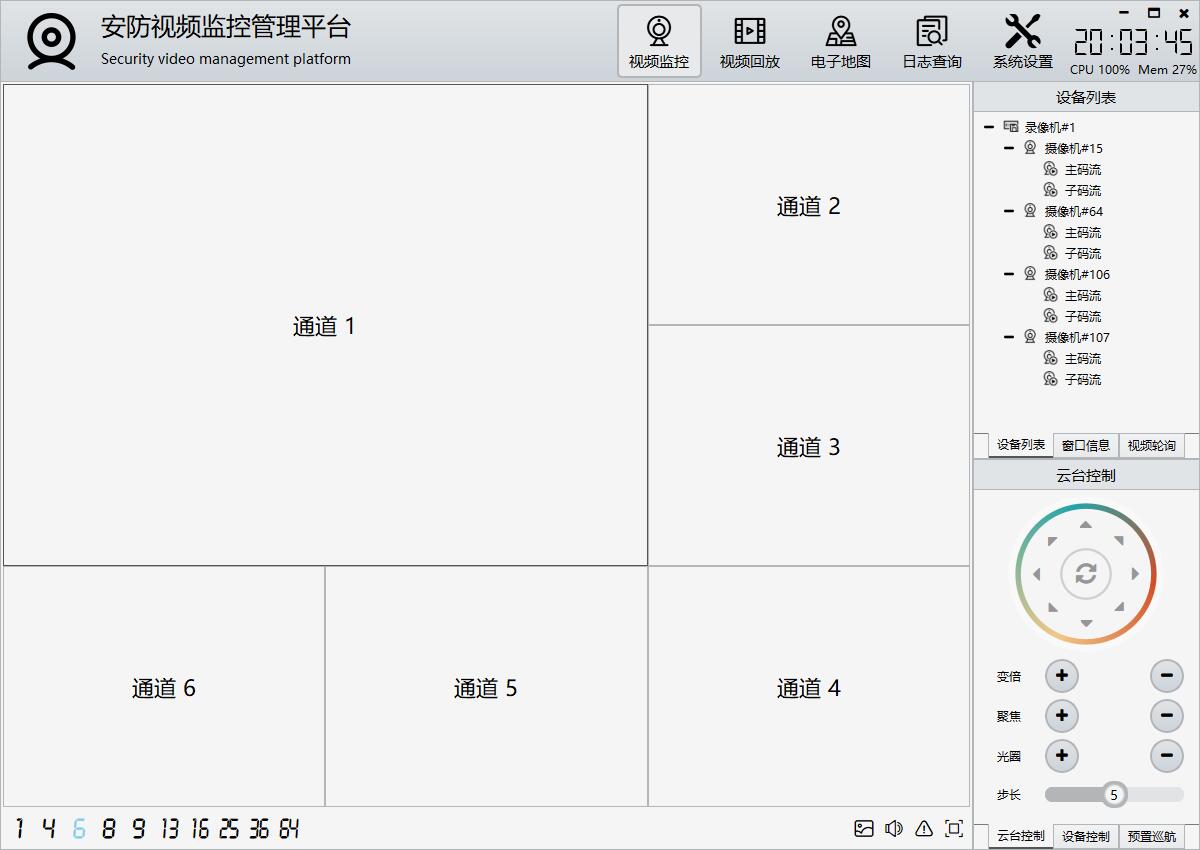The width and height of the screenshot is (1200, 850).
Task: Switch to the 窗口信息 tab
Action: [1085, 445]
